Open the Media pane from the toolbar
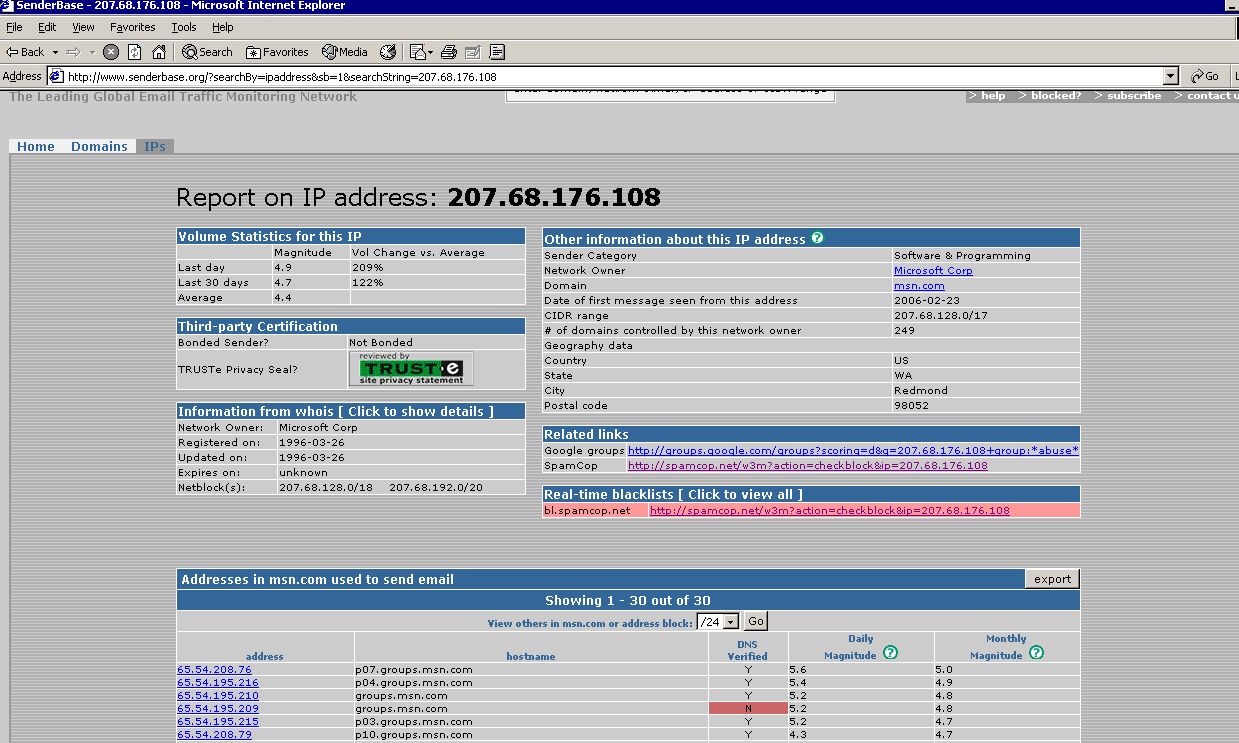 pyautogui.click(x=345, y=52)
